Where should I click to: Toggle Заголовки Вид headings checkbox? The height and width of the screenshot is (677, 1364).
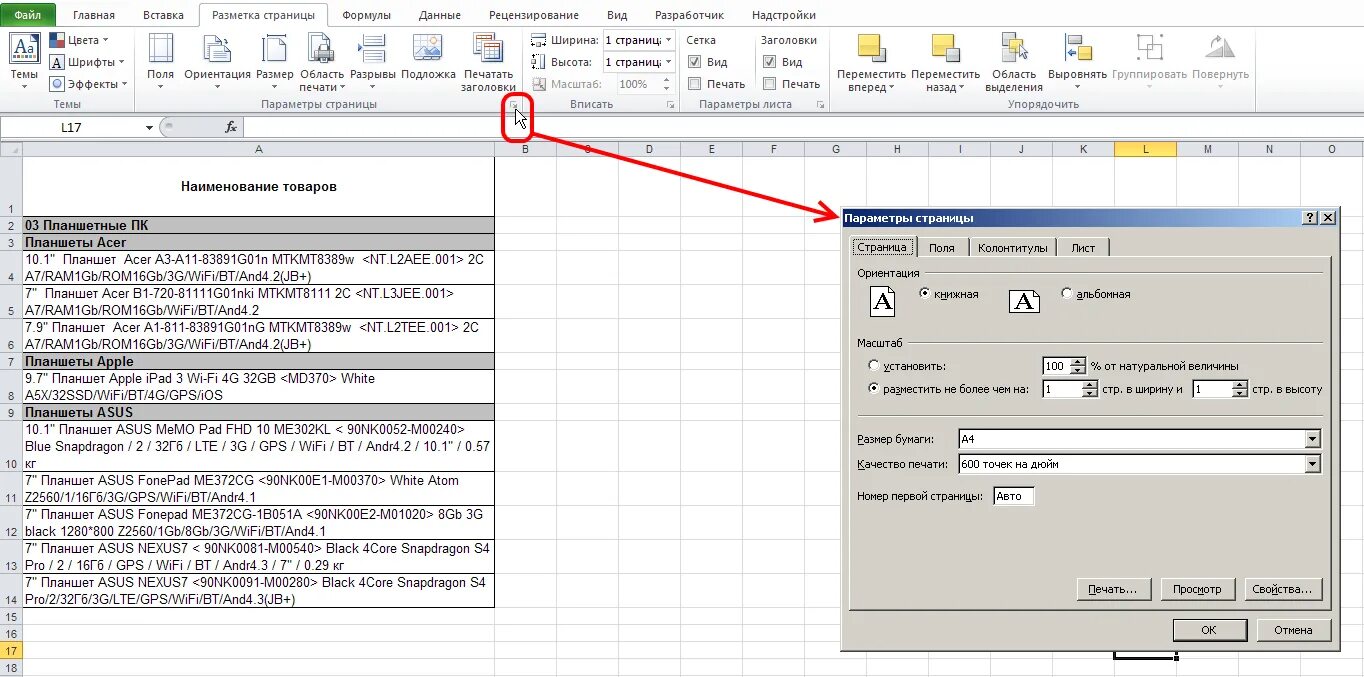point(769,62)
